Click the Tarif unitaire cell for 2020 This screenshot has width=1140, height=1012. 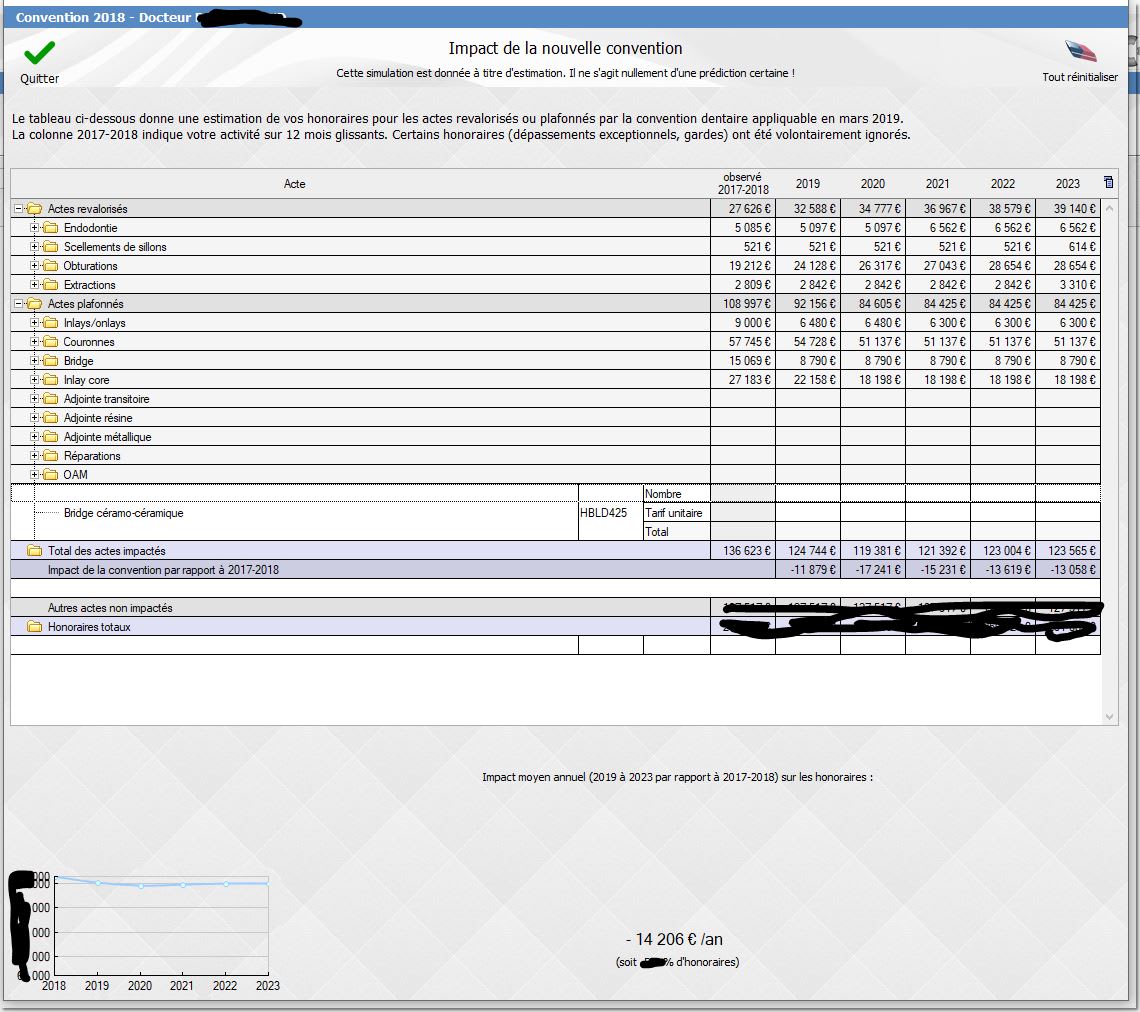coord(872,513)
